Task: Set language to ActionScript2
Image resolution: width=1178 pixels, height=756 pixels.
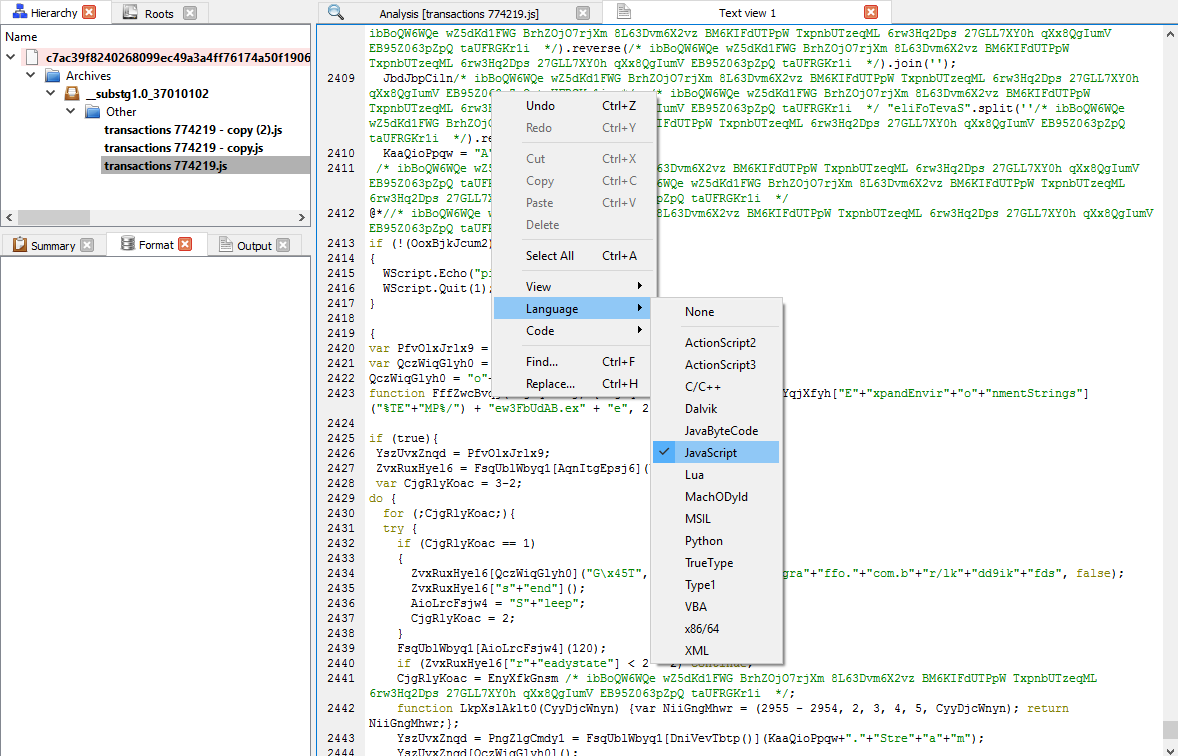Action: (716, 343)
